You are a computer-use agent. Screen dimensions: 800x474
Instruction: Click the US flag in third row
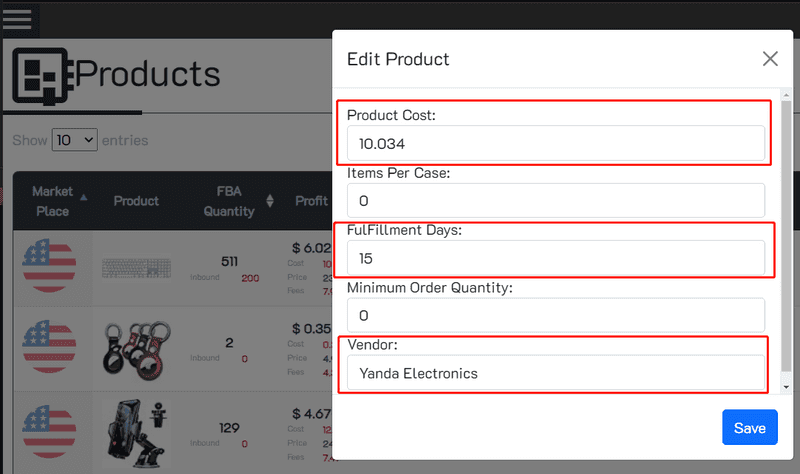pos(49,428)
